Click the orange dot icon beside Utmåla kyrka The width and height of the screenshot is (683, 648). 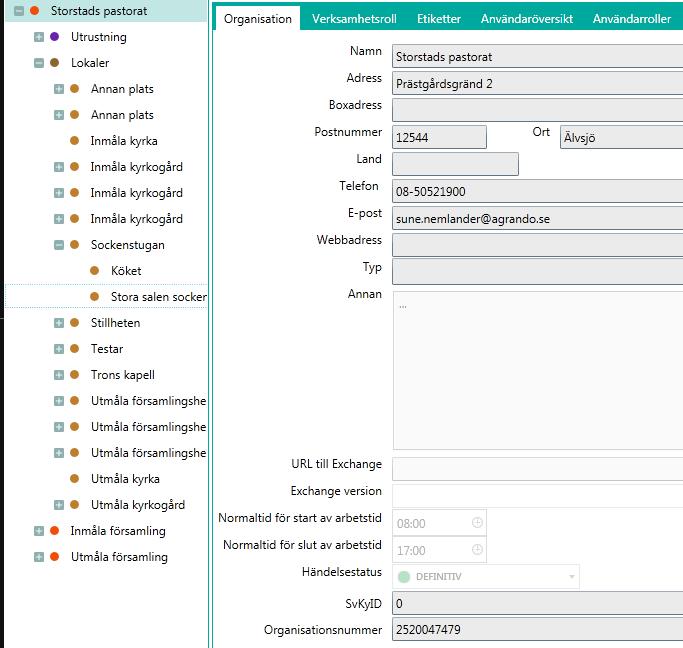[x=74, y=479]
